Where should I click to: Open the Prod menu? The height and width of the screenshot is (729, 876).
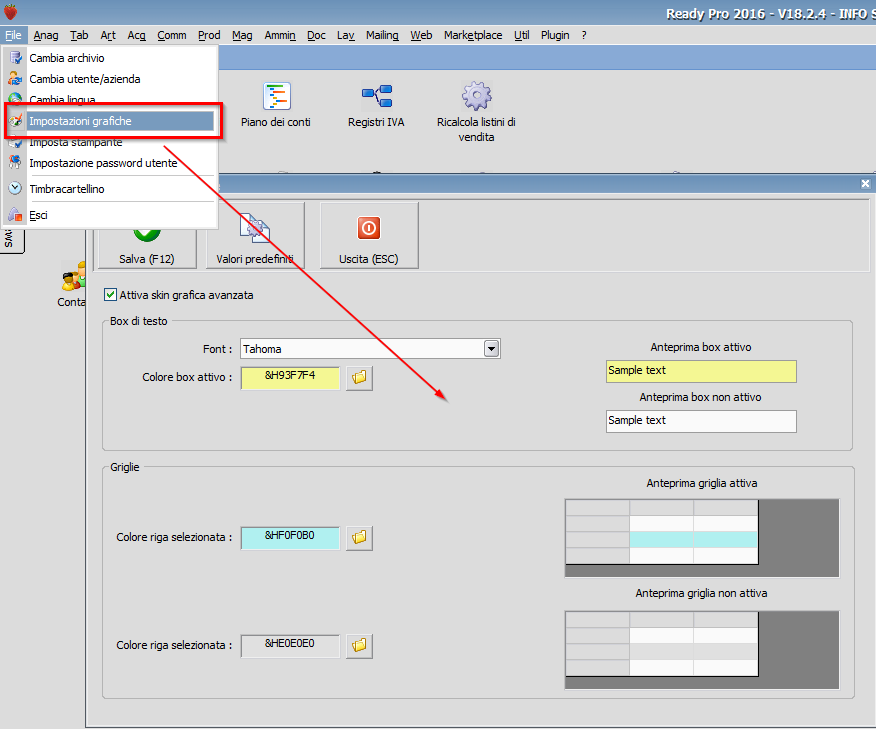click(x=209, y=35)
